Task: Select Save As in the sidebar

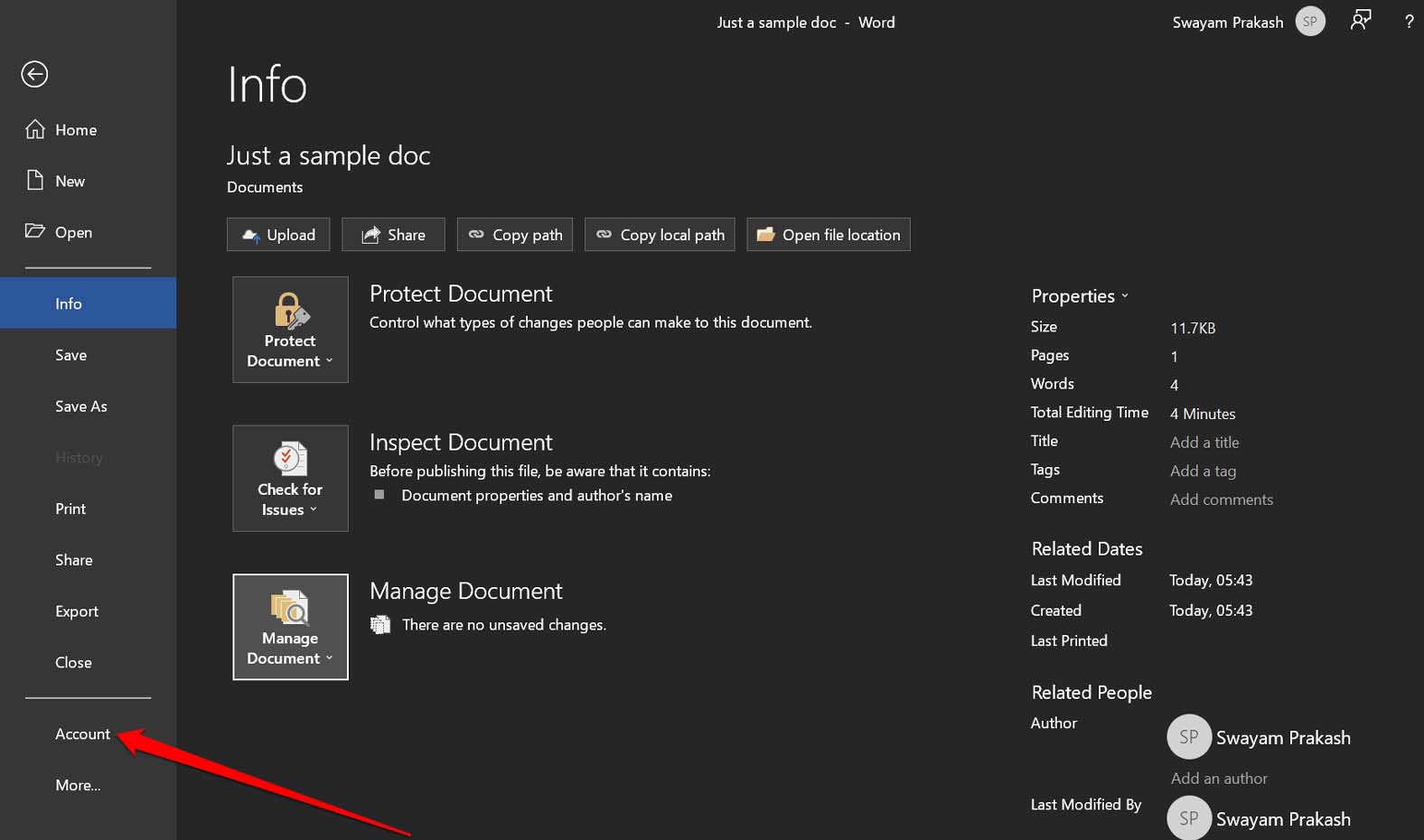Action: (x=81, y=406)
